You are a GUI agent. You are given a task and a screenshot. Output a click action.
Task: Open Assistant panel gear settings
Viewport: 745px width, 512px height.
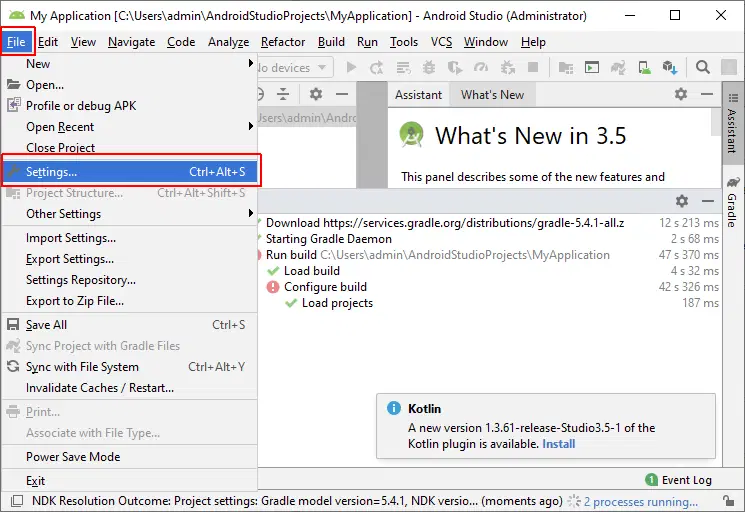tap(681, 94)
